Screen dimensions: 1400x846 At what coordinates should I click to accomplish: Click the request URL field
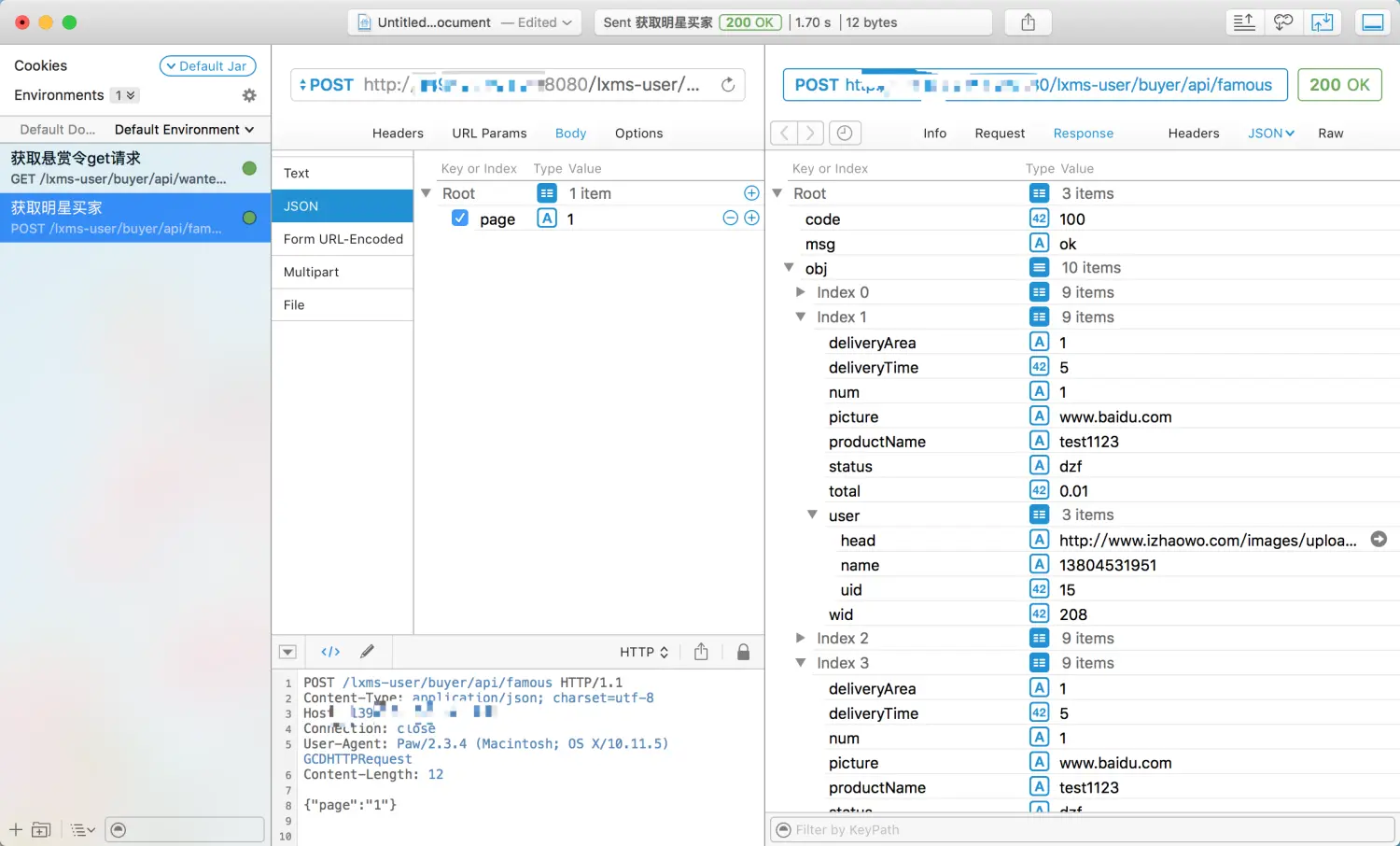coord(518,85)
